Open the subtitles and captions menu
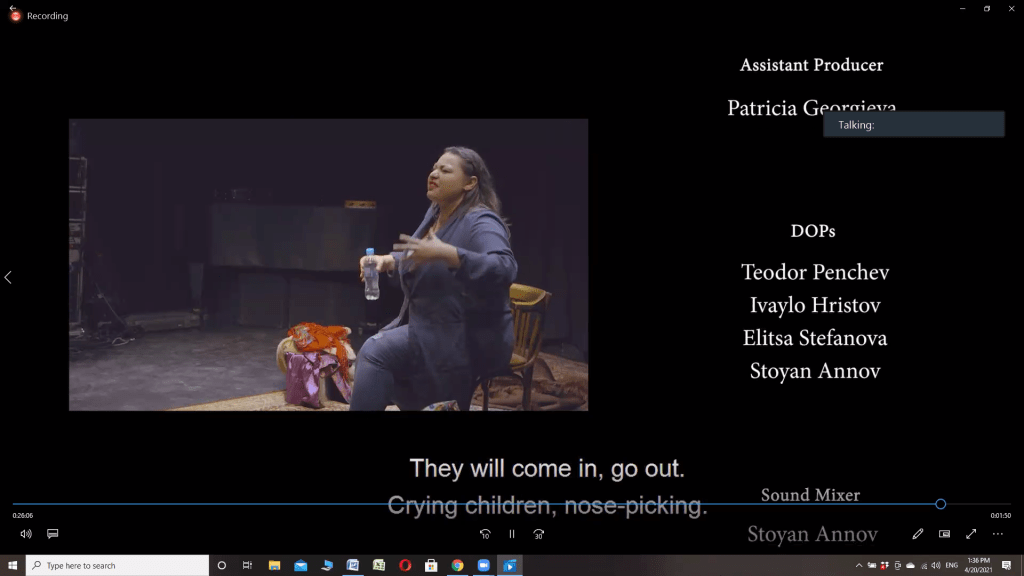 pyautogui.click(x=52, y=534)
